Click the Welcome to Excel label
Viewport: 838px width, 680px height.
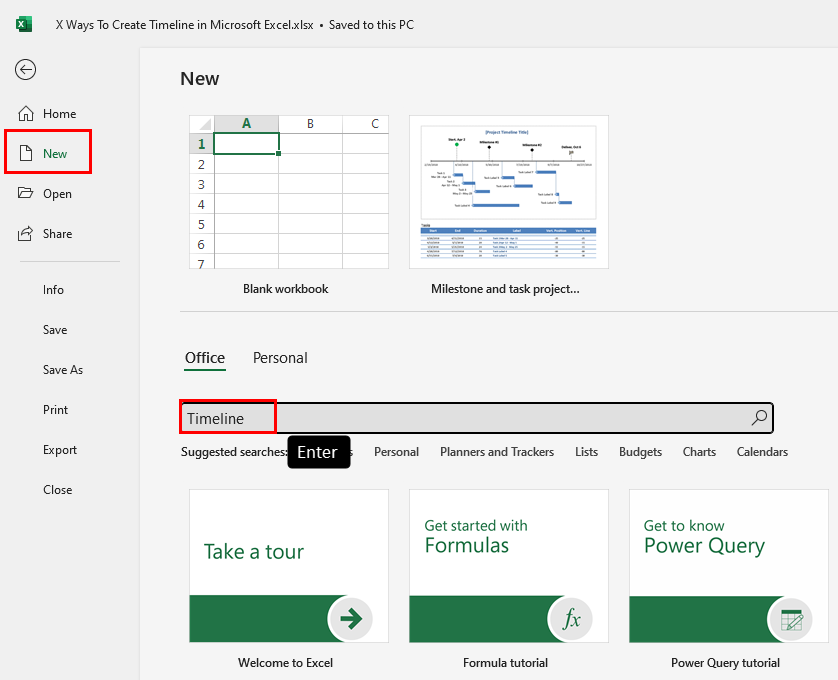285,663
